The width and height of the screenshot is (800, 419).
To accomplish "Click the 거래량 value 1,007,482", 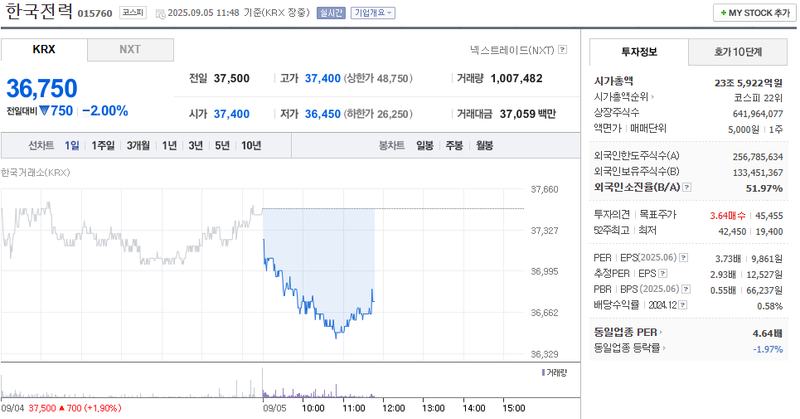I will [x=516, y=79].
